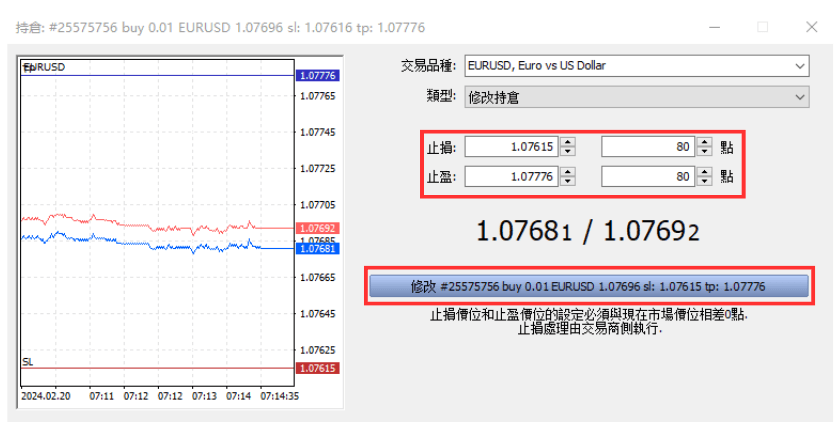This screenshot has height=436, width=840.
Task: Increase the stop loss price with up arrow
Action: click(x=568, y=142)
